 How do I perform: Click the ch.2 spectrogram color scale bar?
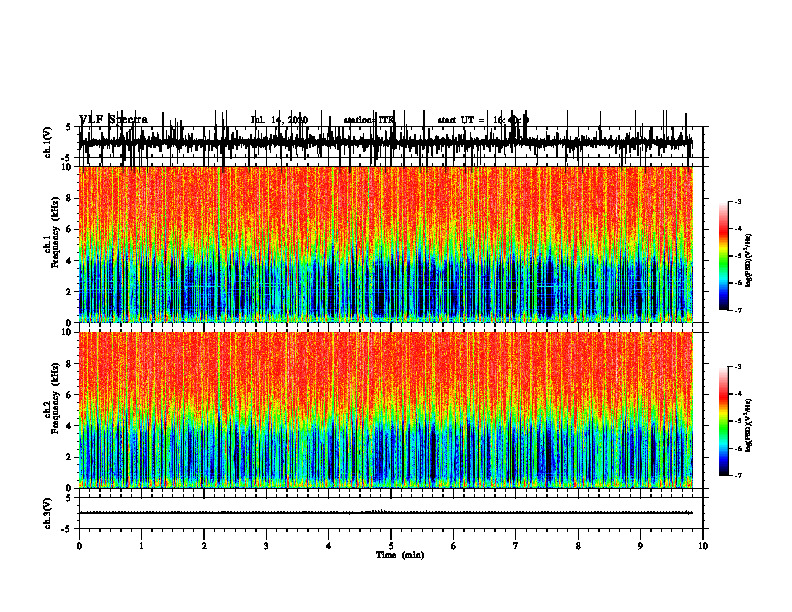724,421
